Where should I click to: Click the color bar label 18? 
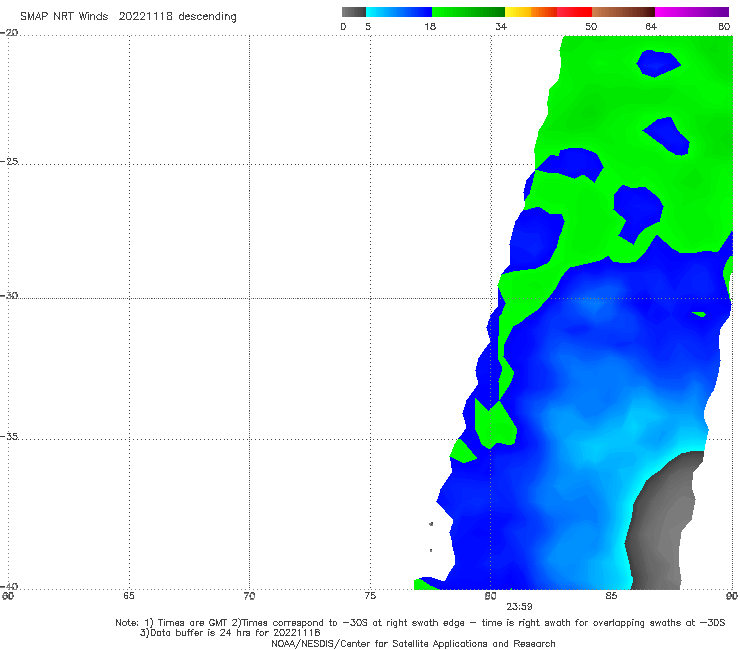[430, 27]
